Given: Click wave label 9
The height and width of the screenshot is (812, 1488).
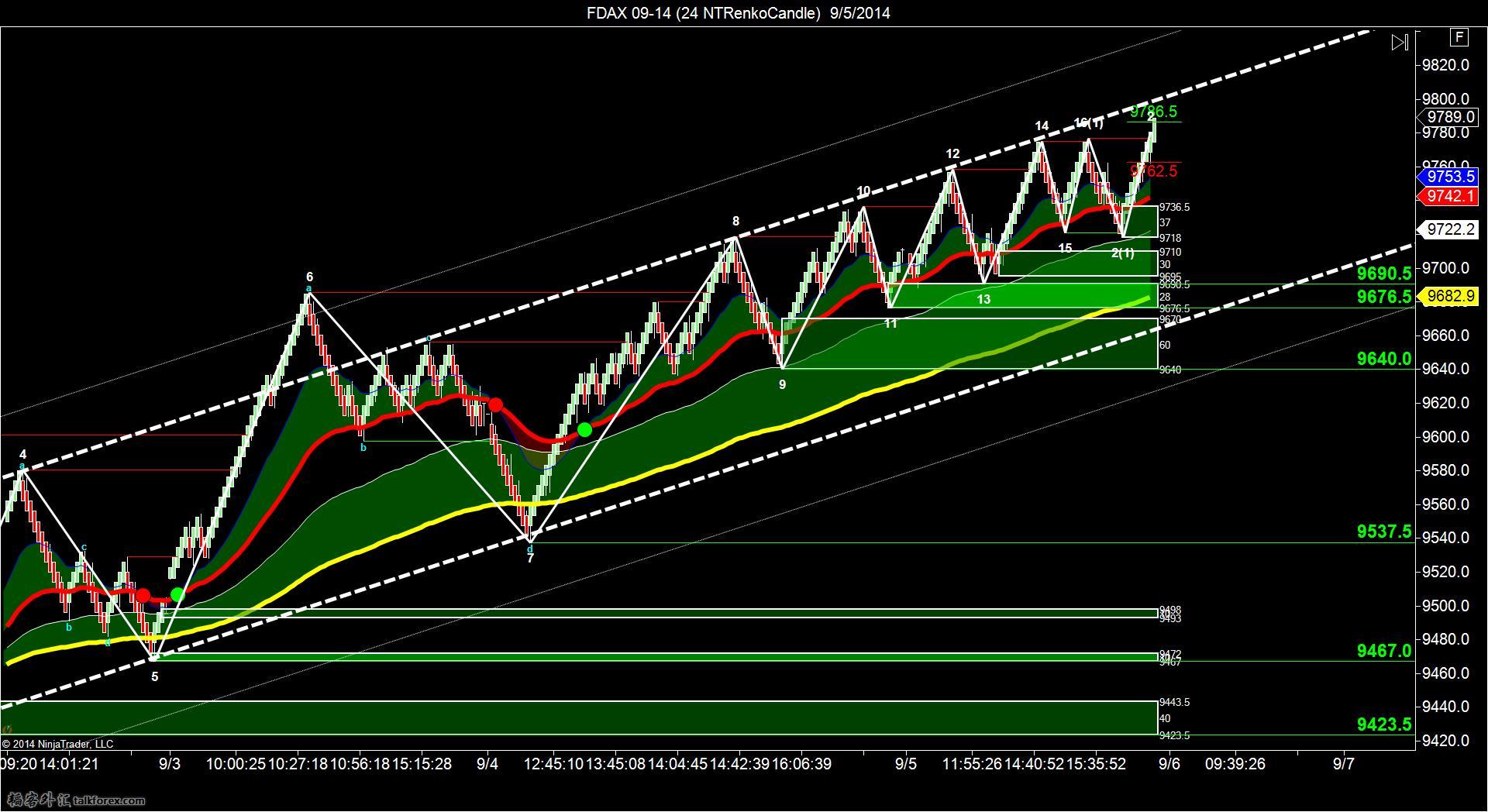Looking at the screenshot, I should (x=782, y=384).
